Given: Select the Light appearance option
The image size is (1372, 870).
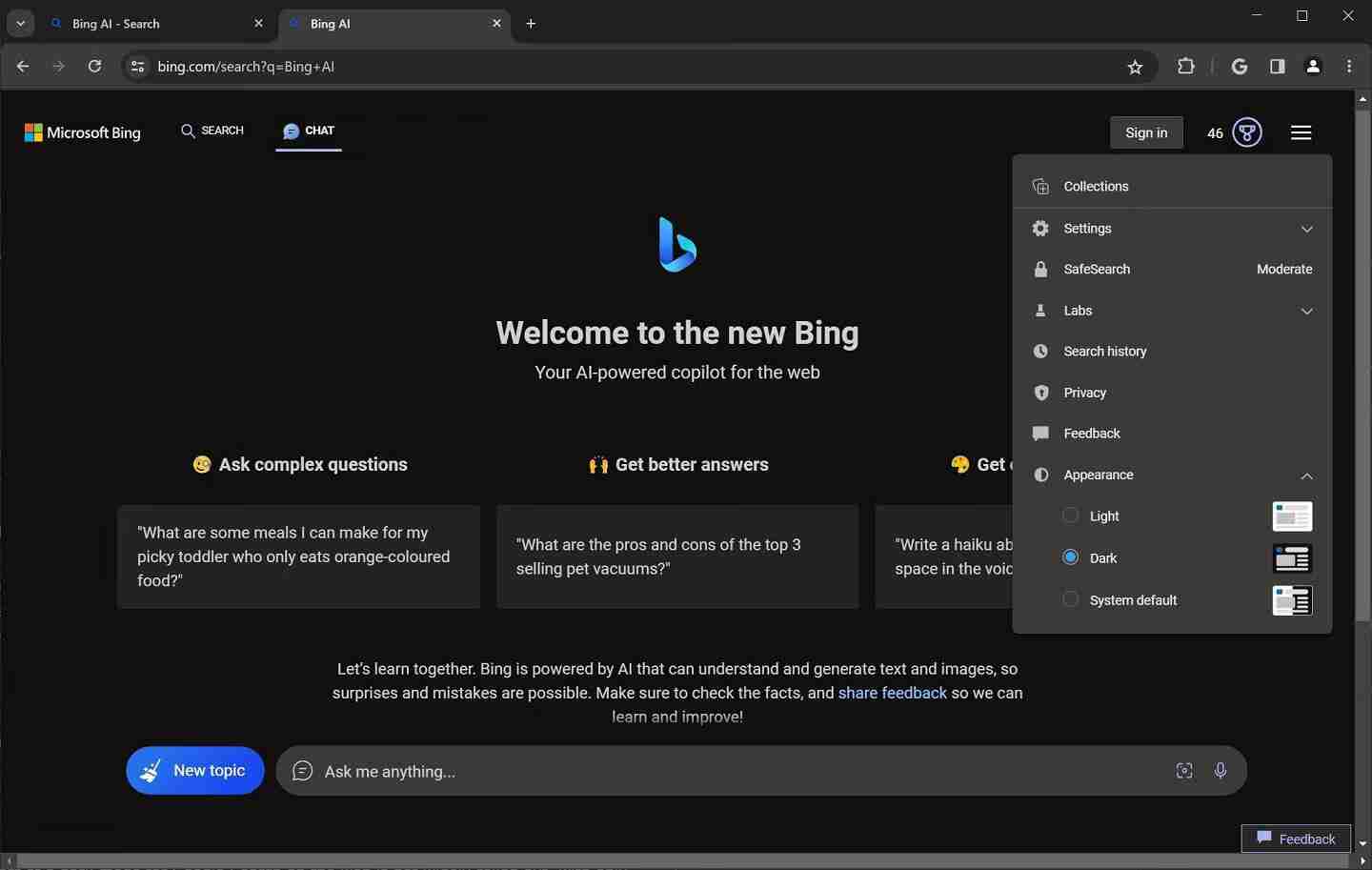Looking at the screenshot, I should point(1071,516).
